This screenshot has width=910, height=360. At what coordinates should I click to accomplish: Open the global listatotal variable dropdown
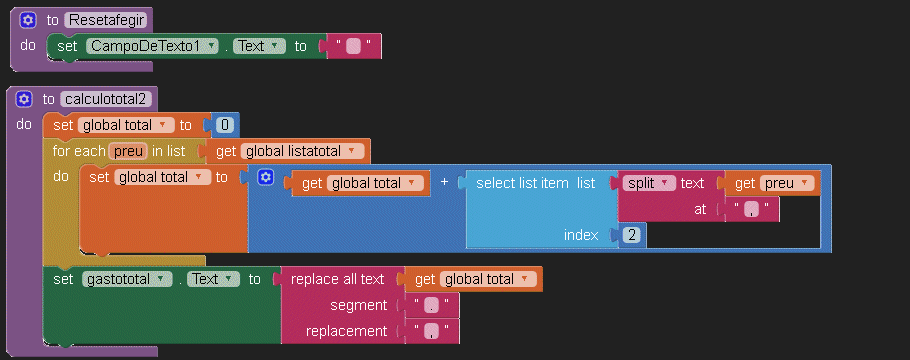tap(302, 152)
